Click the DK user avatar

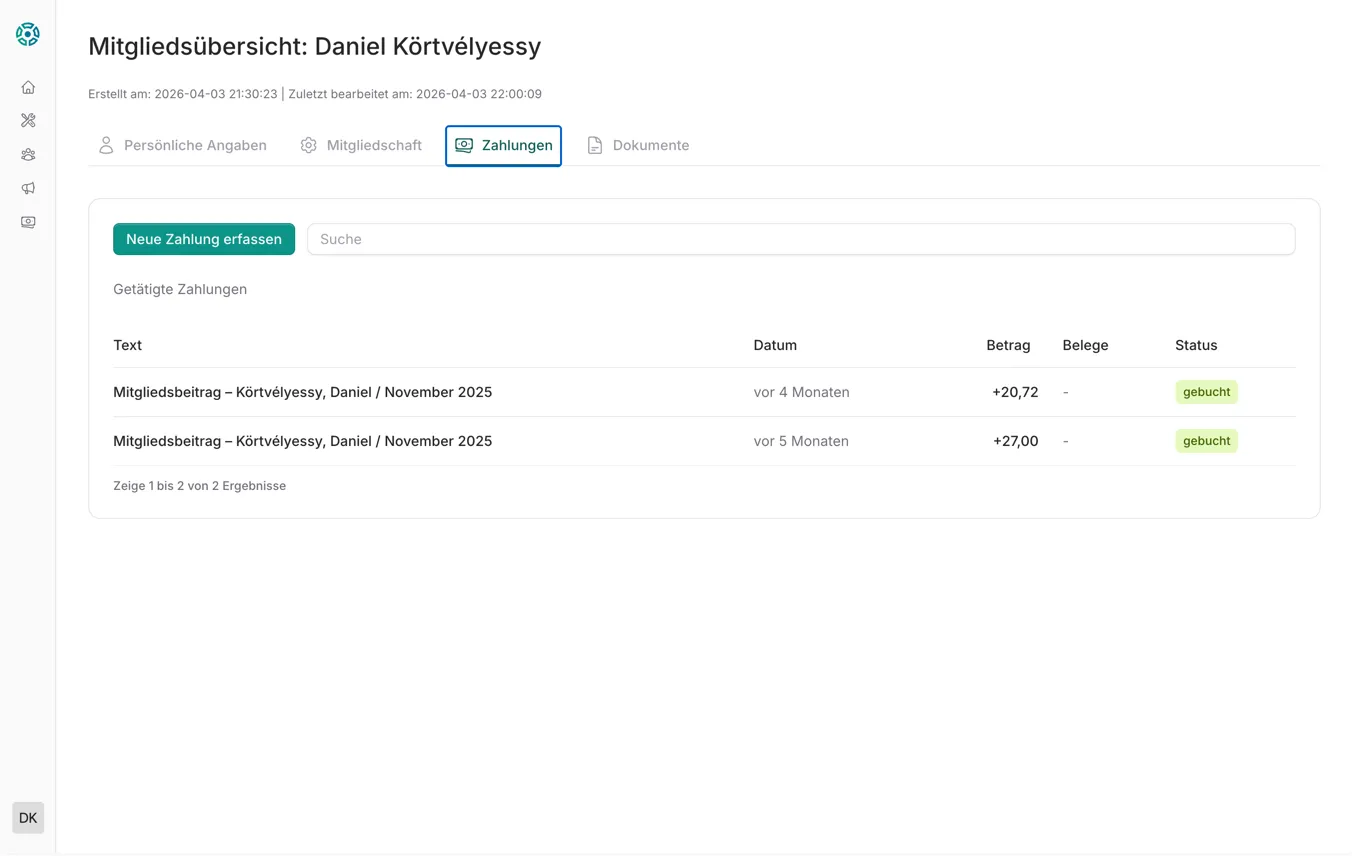coord(28,818)
